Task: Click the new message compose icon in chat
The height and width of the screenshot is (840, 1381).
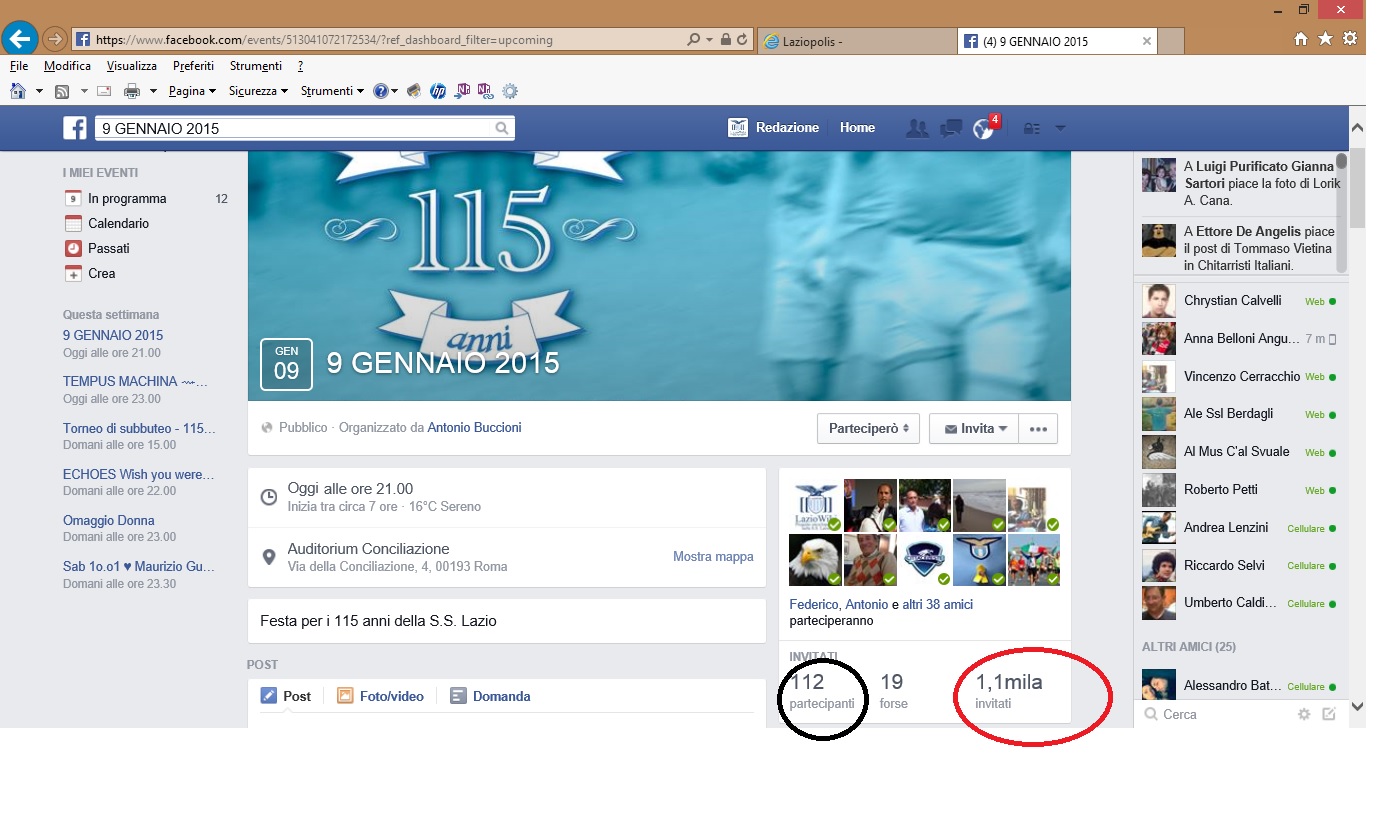Action: [x=1329, y=714]
